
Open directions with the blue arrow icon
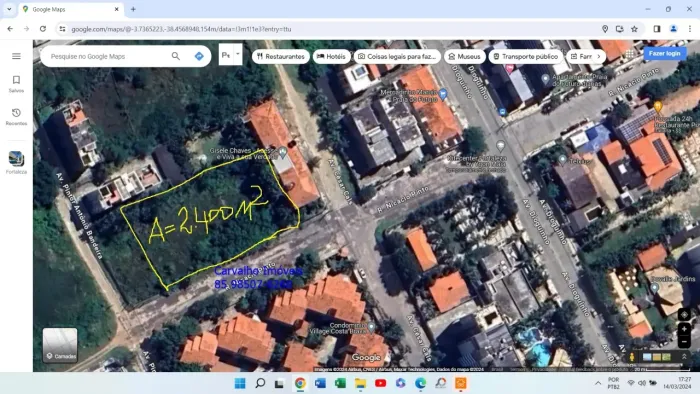(199, 56)
